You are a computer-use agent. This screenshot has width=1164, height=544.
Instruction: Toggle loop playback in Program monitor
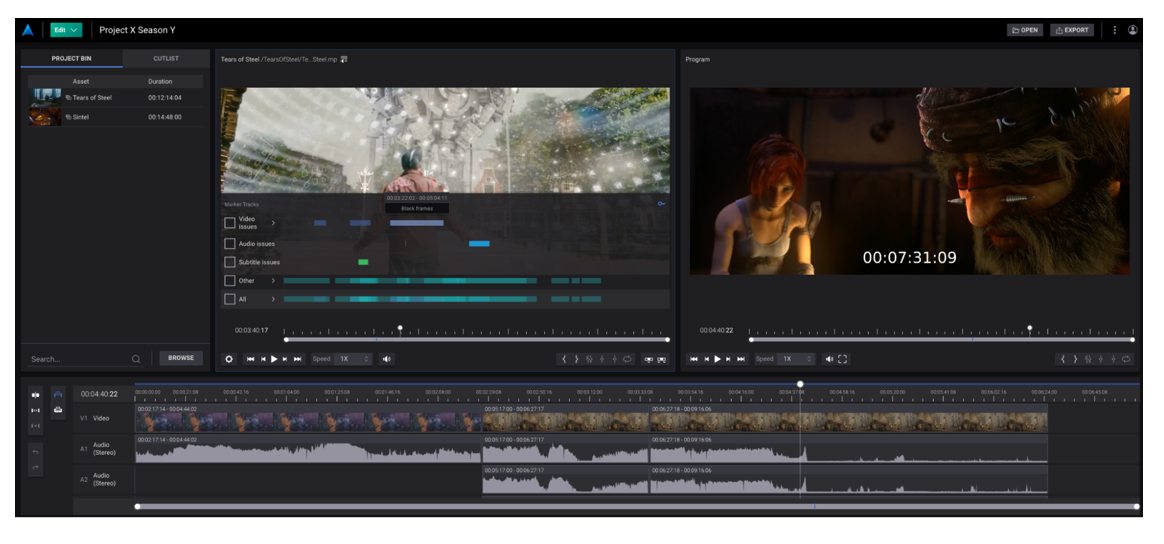tap(1126, 359)
